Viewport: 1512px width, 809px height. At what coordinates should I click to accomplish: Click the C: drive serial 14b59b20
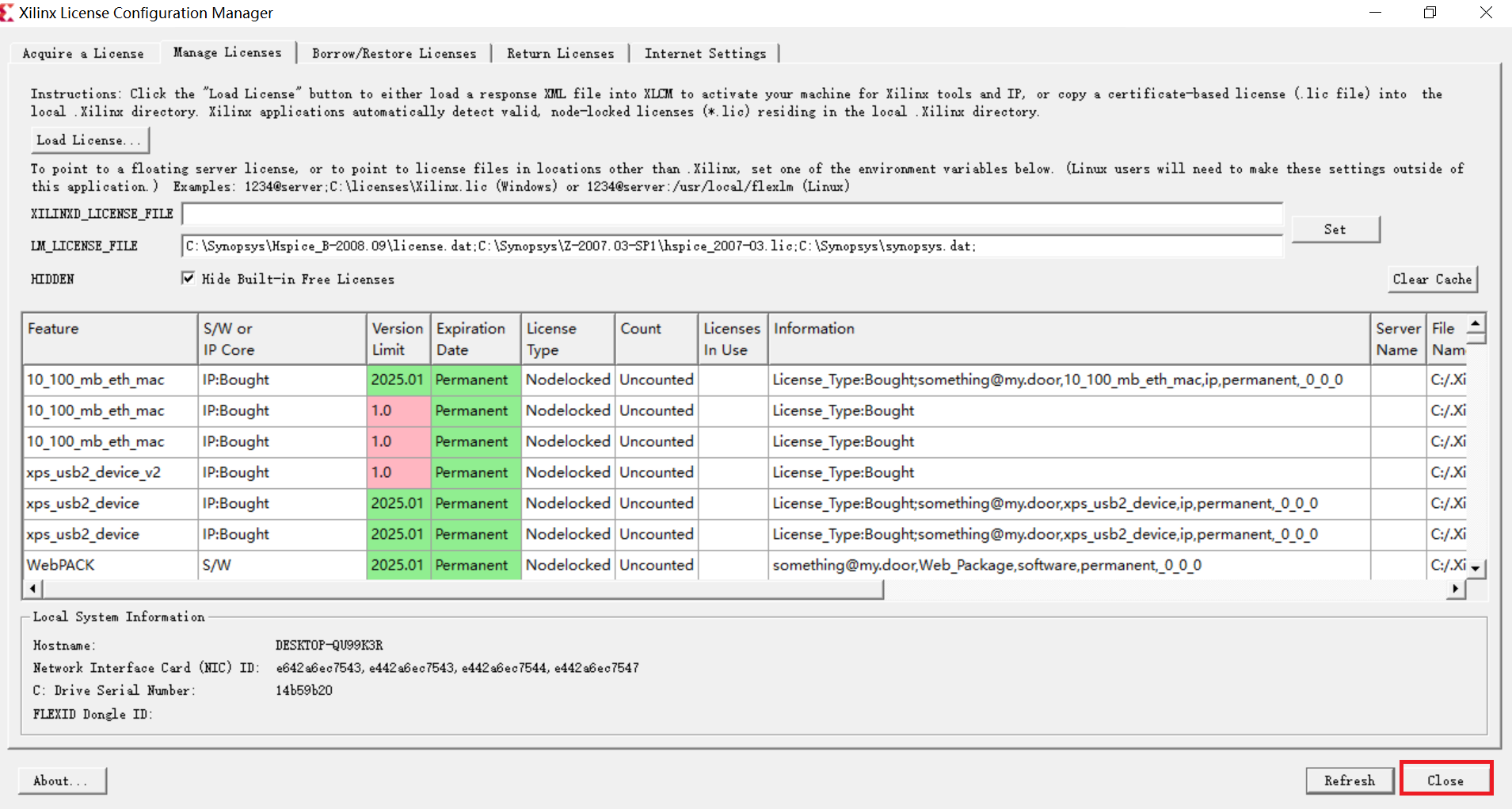pos(304,690)
